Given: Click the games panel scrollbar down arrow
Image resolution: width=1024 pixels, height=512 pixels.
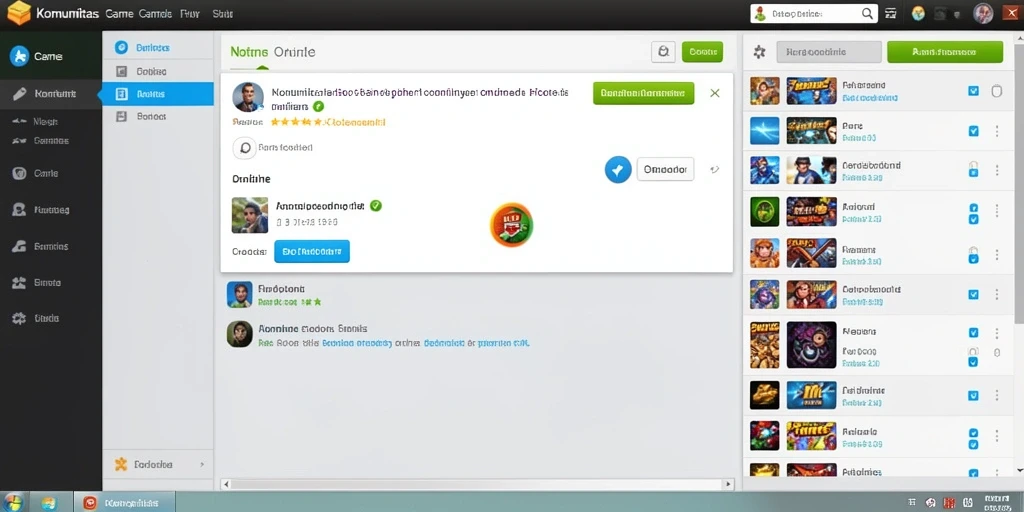Looking at the screenshot, I should point(1019,470).
